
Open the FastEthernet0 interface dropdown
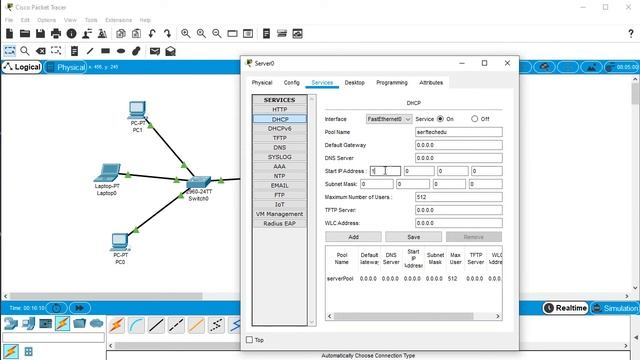point(389,119)
